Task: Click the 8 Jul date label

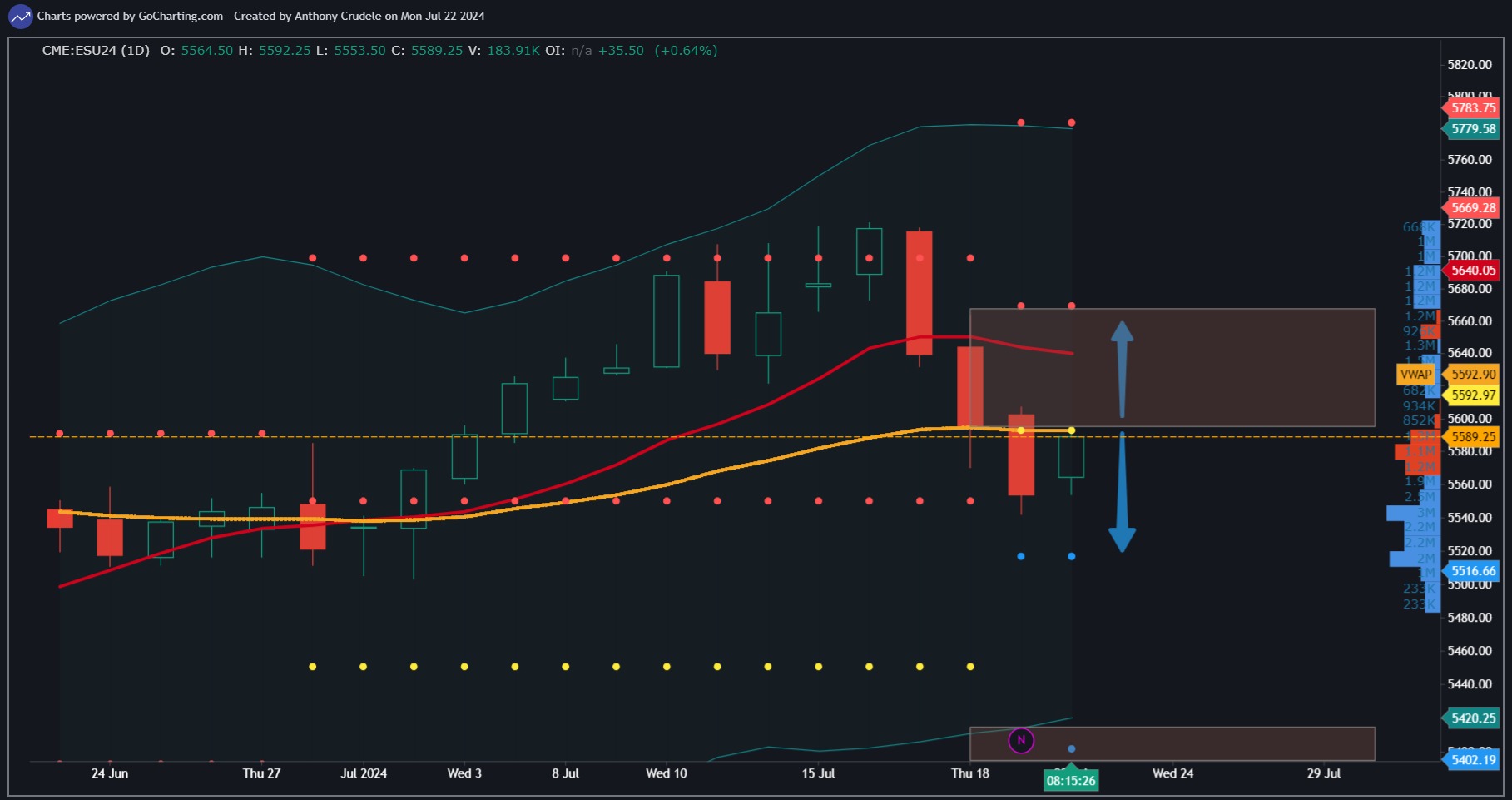Action: point(565,773)
